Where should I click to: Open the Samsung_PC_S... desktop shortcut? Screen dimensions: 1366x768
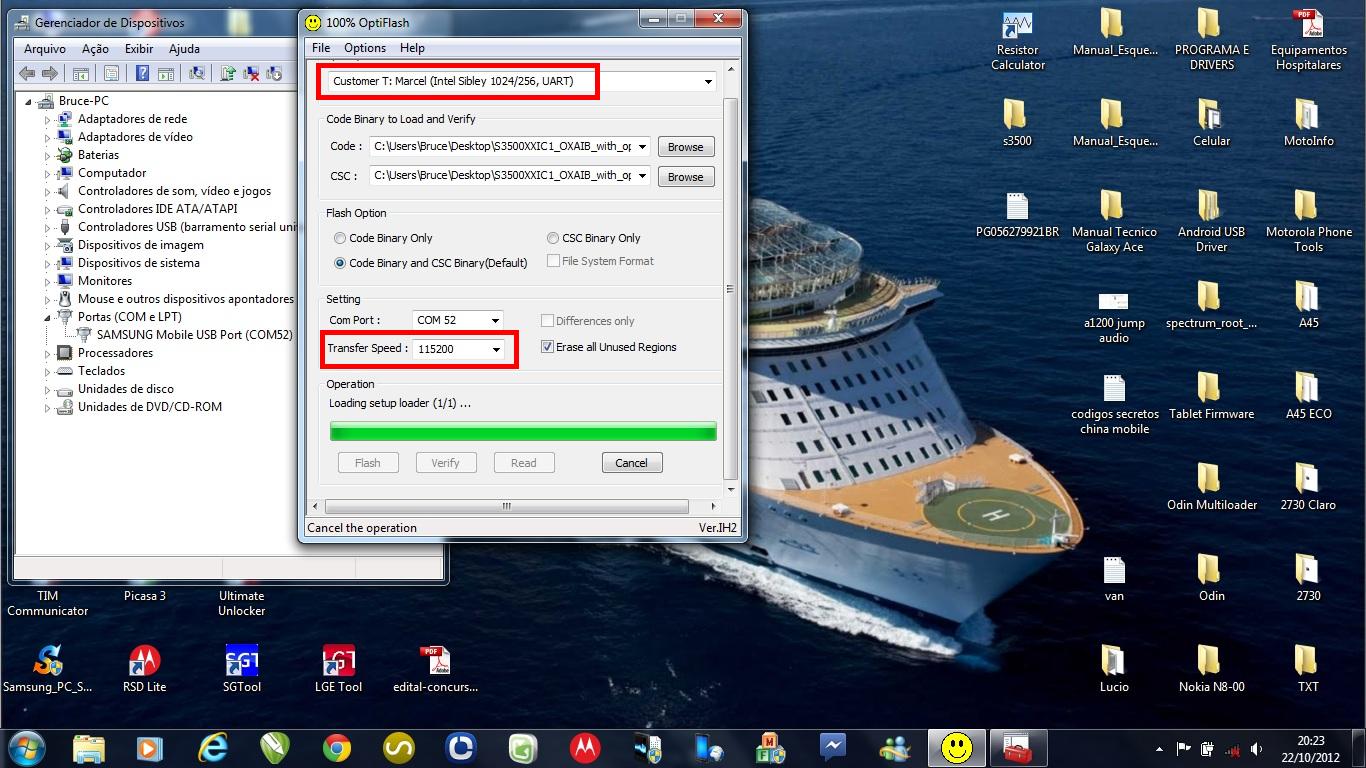pos(48,669)
